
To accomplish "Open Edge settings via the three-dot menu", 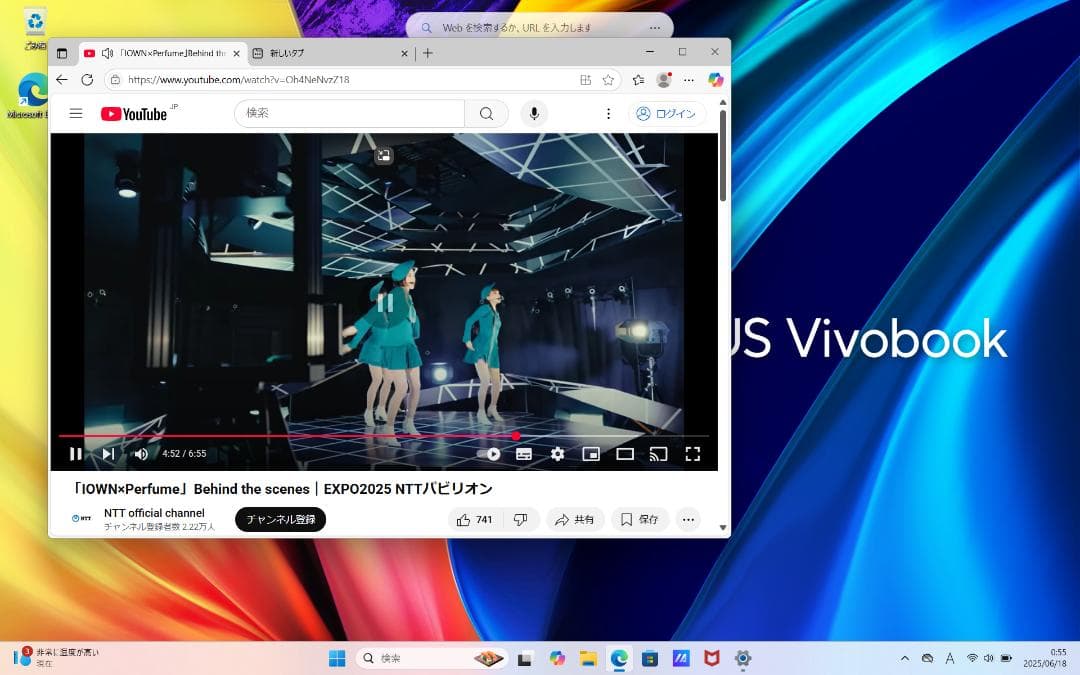I will pos(688,79).
